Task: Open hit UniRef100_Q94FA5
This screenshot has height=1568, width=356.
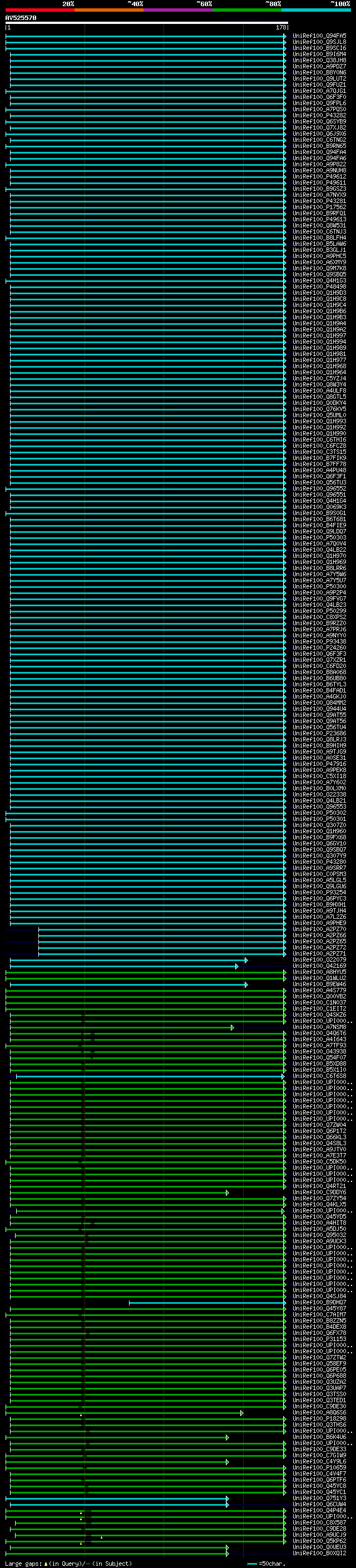Action: click(x=319, y=36)
